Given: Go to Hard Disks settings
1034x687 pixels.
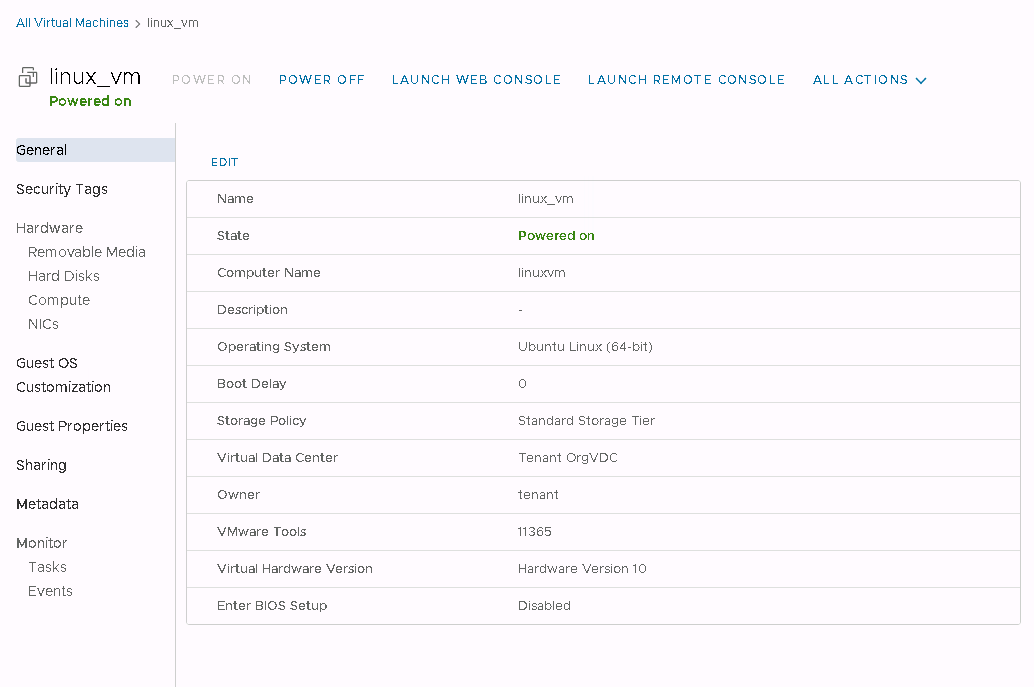Looking at the screenshot, I should [64, 276].
